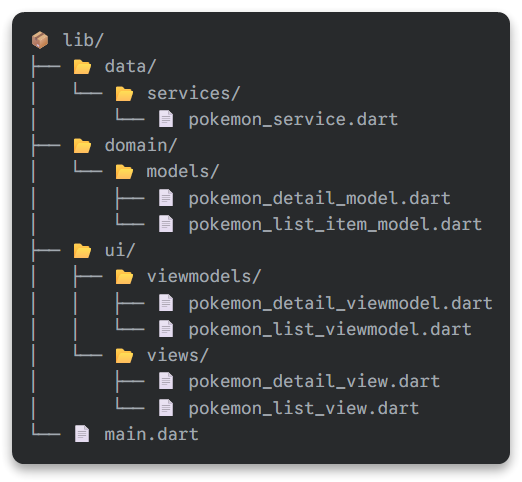Select the lib/ root text
Image resolution: width=522 pixels, height=482 pixels.
click(x=83, y=40)
